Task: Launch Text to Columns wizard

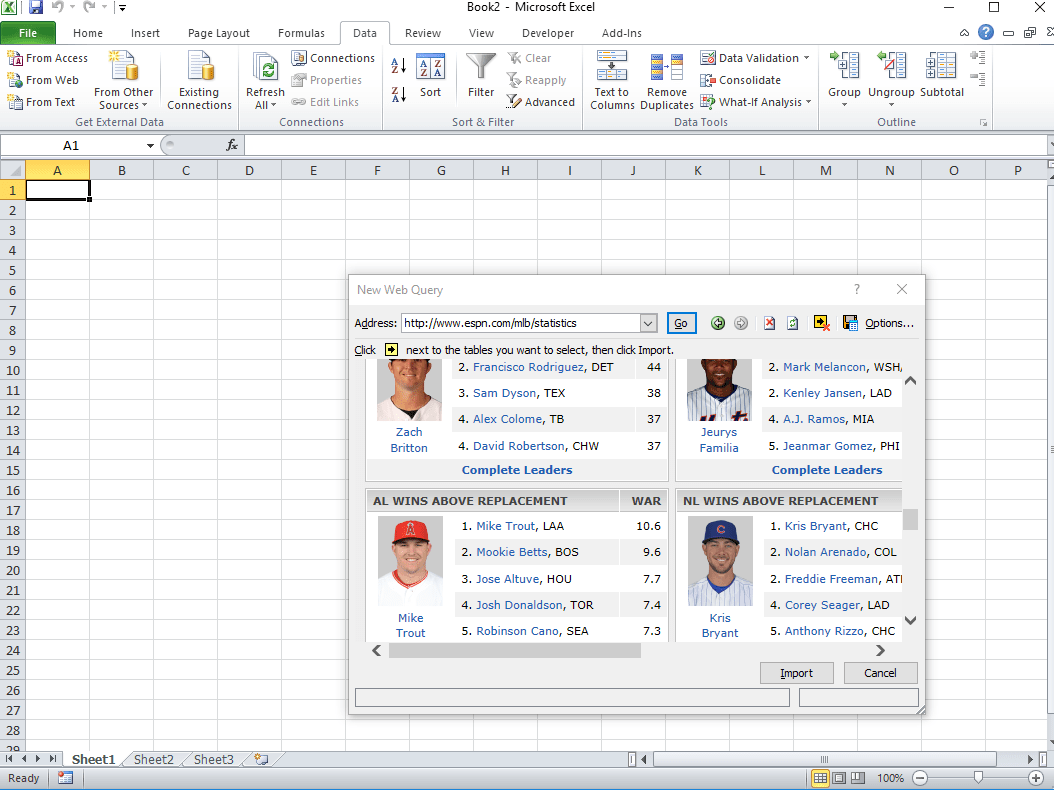Action: 612,79
